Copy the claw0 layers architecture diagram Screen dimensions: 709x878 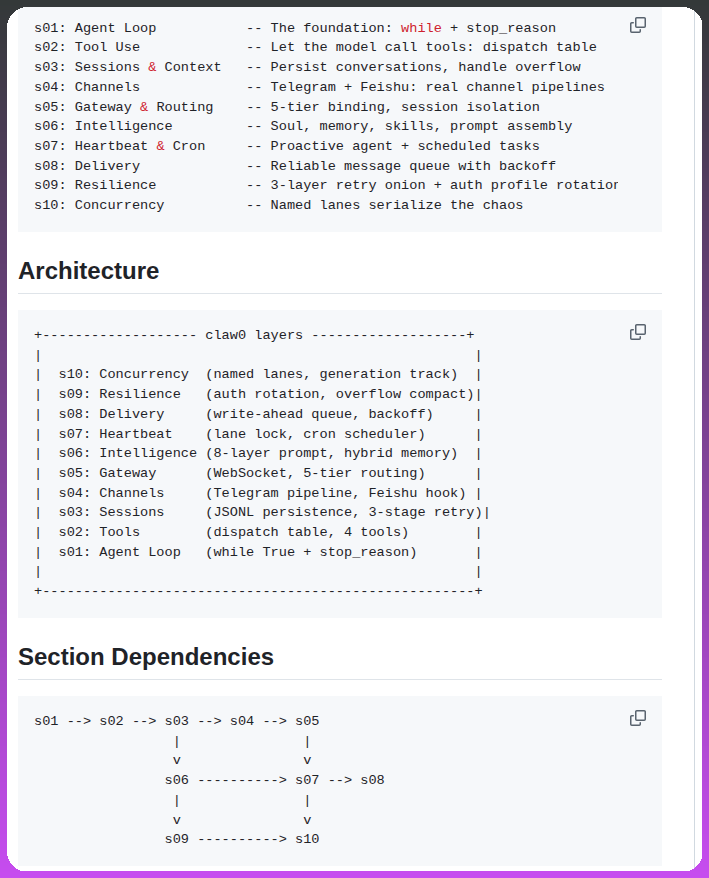coord(637,332)
